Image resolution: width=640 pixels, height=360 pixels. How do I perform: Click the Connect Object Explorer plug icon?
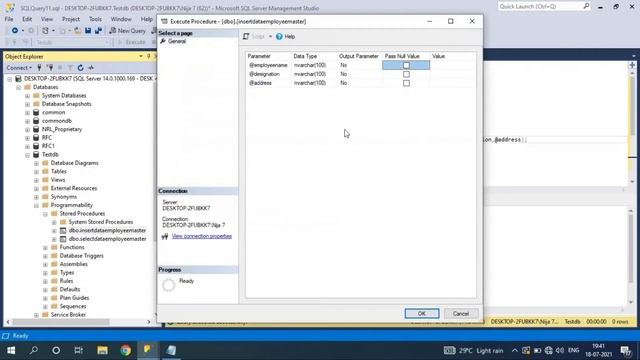40,68
